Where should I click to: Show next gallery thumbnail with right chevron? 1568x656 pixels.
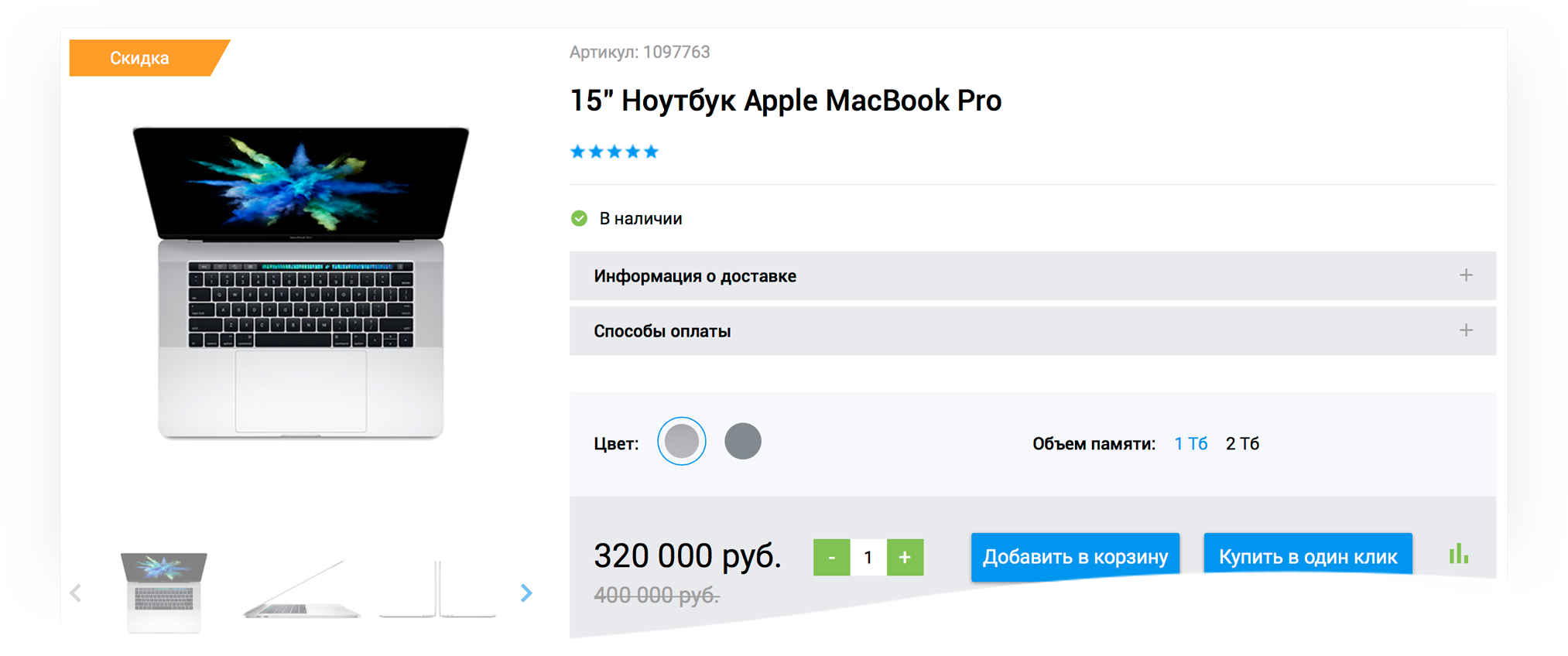[x=526, y=593]
